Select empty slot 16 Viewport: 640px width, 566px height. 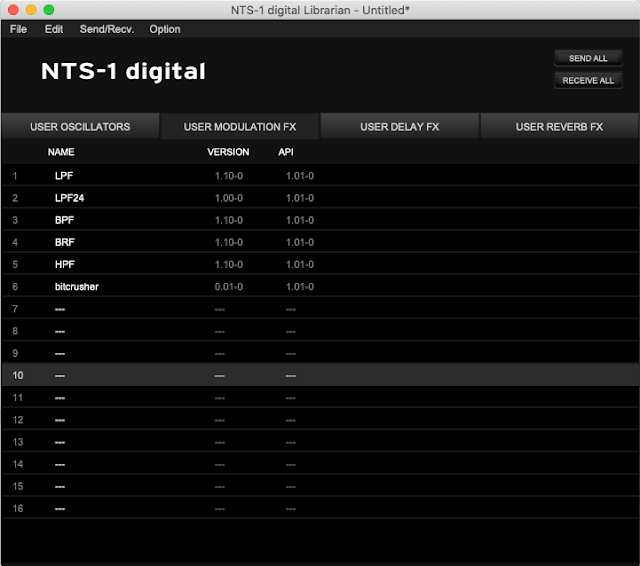(320, 508)
